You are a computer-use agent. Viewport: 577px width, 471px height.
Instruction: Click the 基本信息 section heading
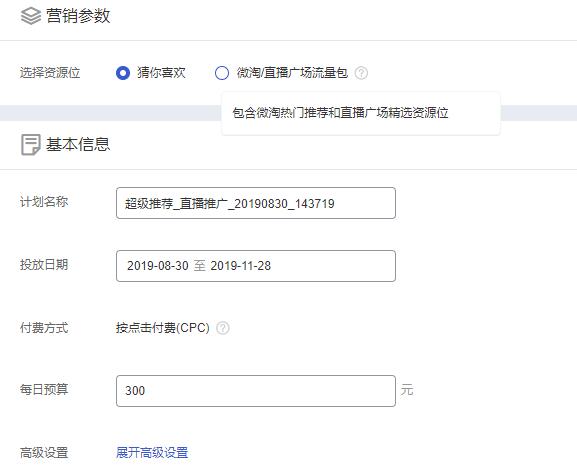(78, 144)
